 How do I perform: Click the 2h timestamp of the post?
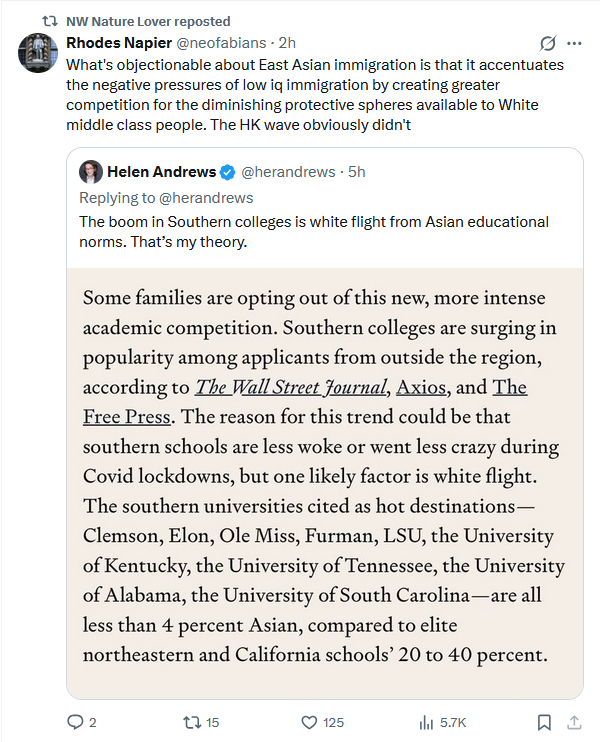[x=287, y=42]
